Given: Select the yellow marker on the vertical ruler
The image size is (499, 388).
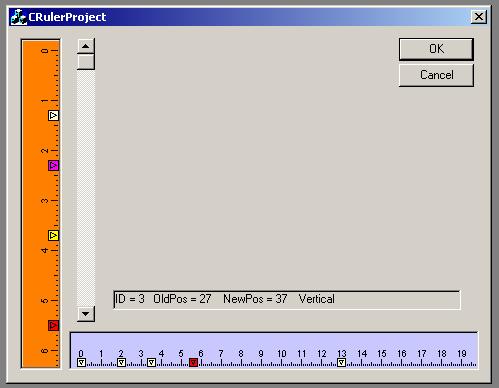Looking at the screenshot, I should [53, 235].
